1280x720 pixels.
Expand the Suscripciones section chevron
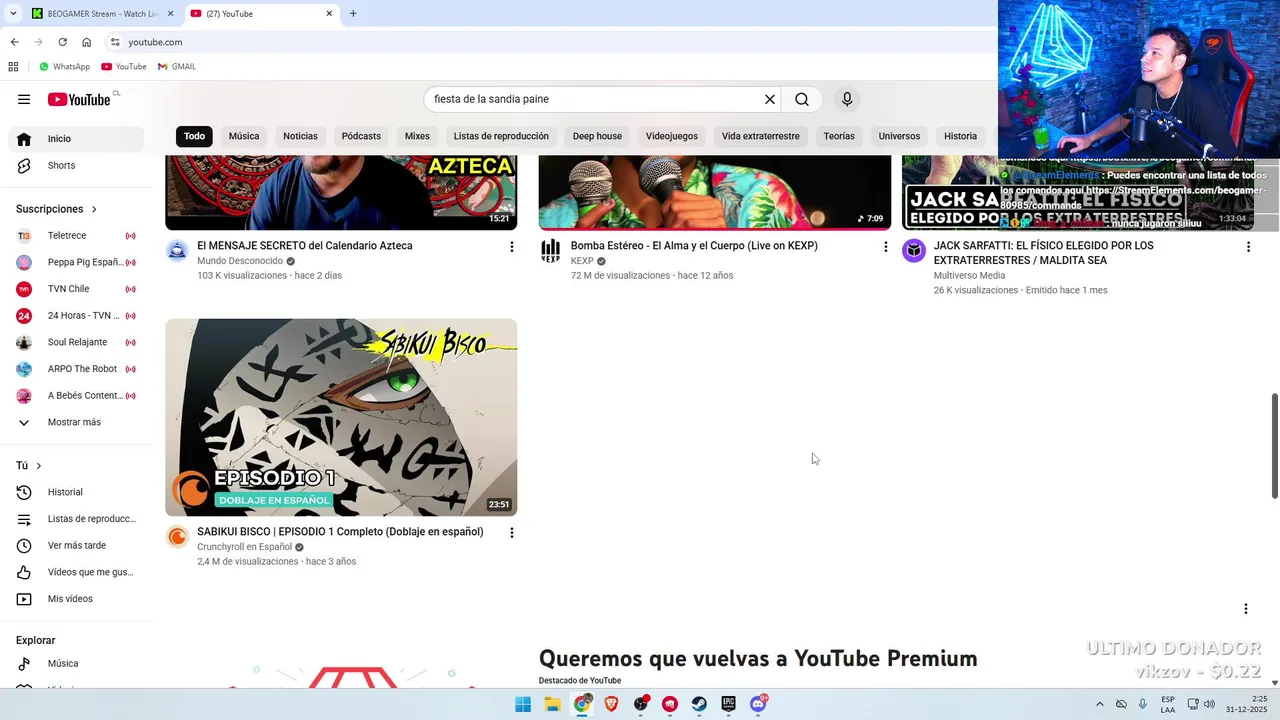coord(94,209)
